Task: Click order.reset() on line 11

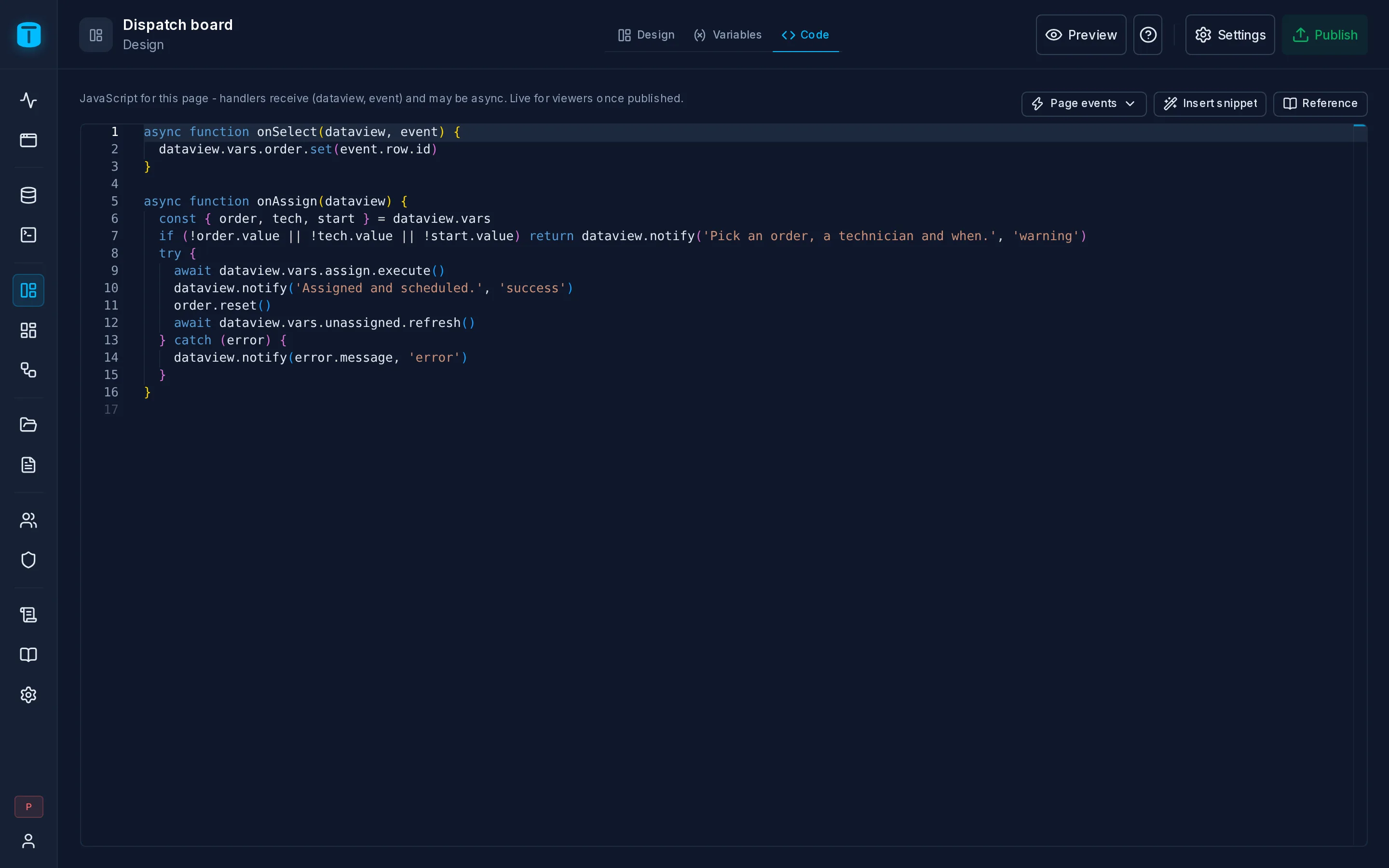Action: coord(223,305)
